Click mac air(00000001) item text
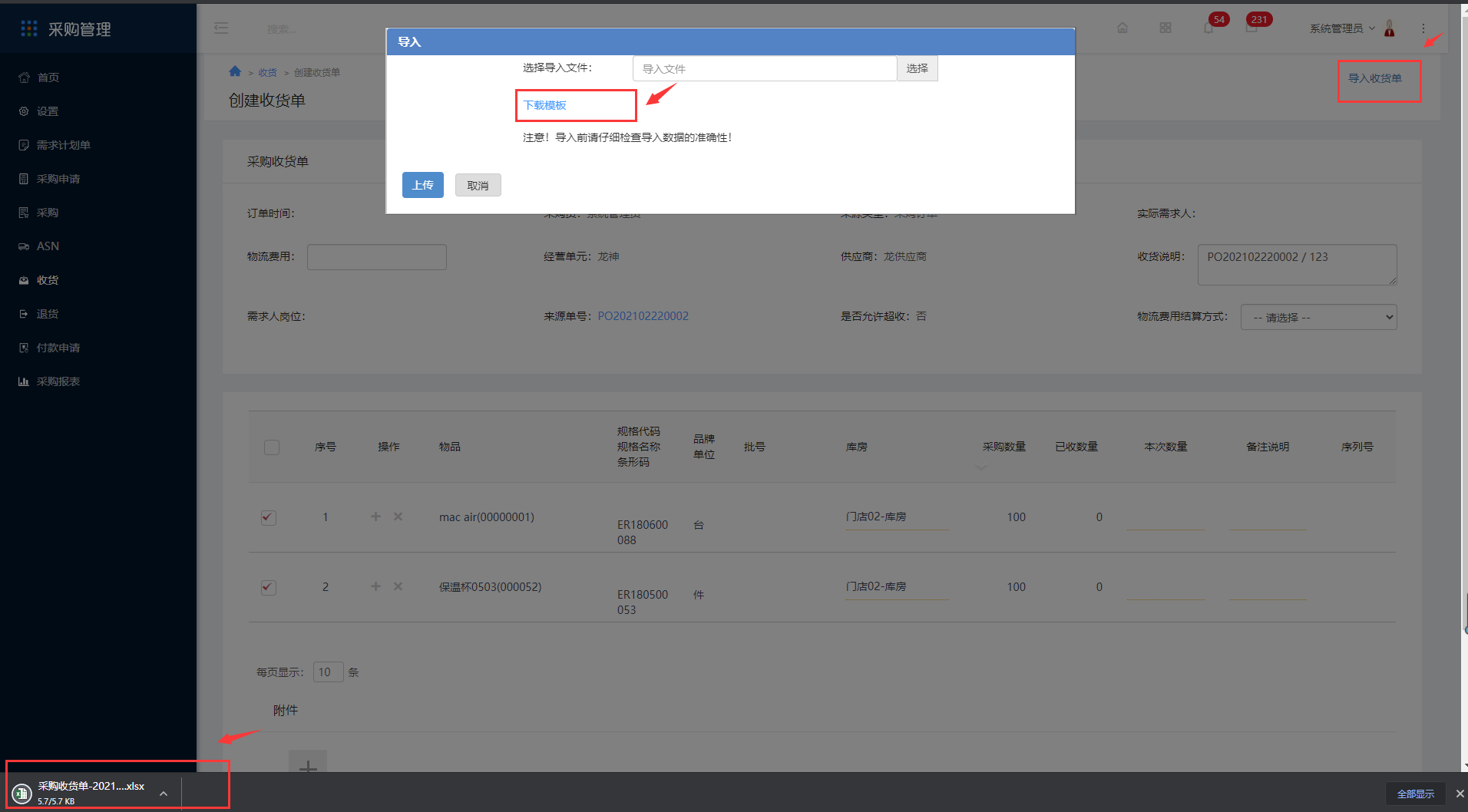 [x=487, y=517]
